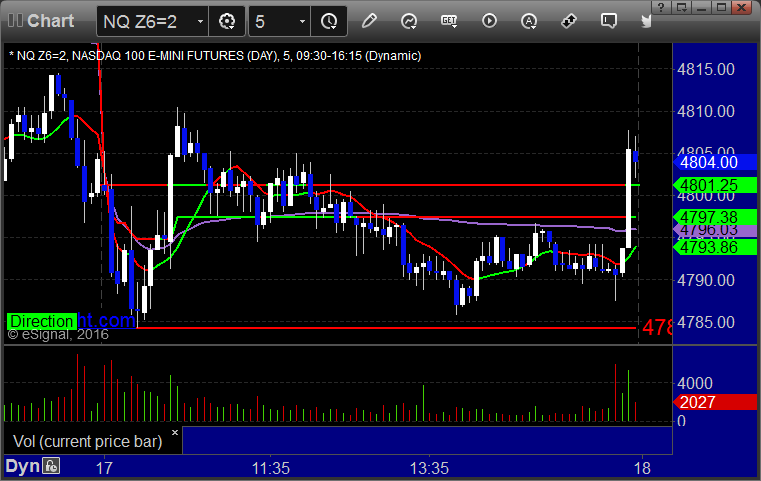
Task: Open the circled A alerts menu
Action: tap(529, 21)
